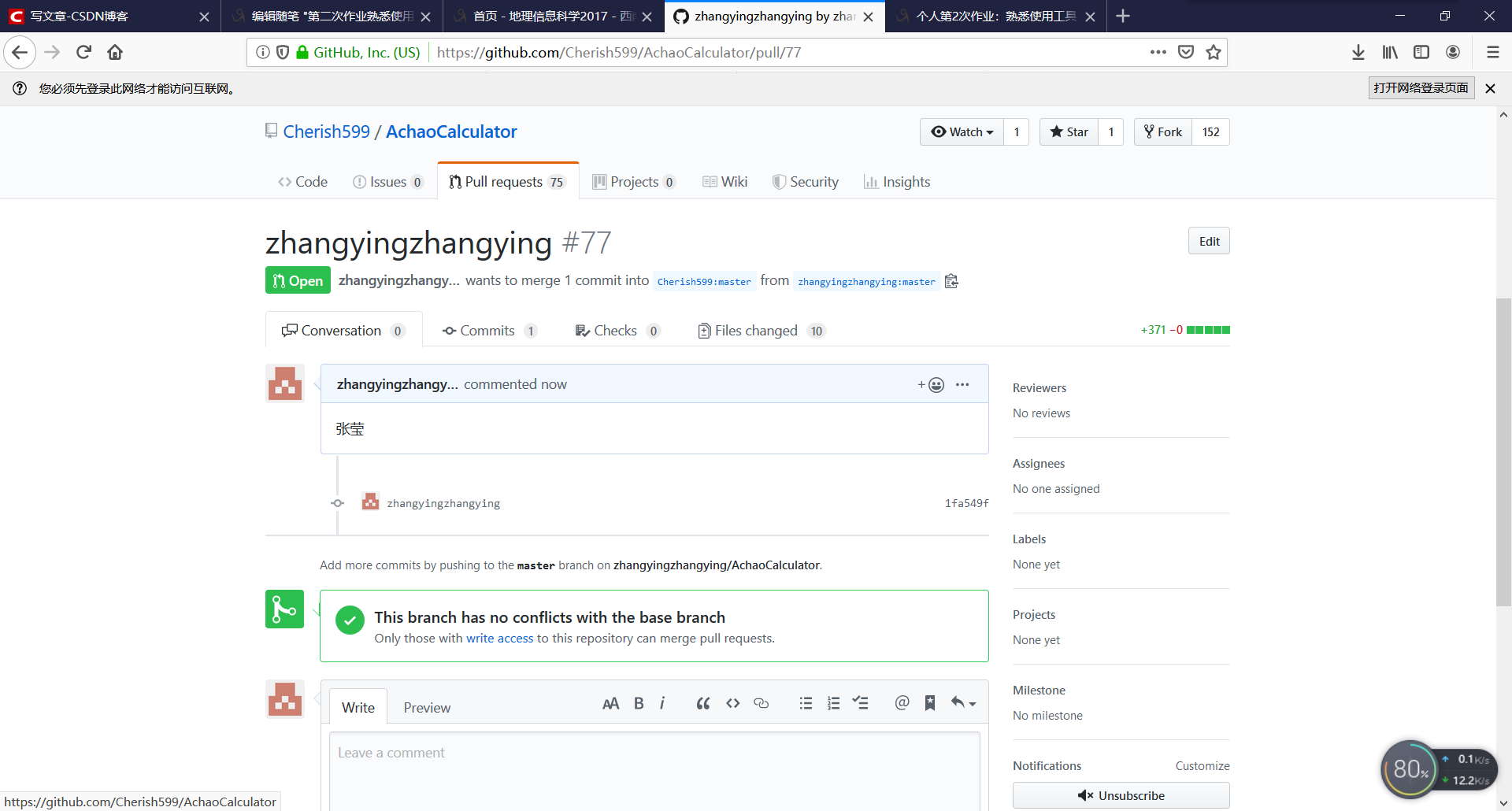This screenshot has height=811, width=1512.
Task: Open the Insights tab
Action: click(897, 182)
